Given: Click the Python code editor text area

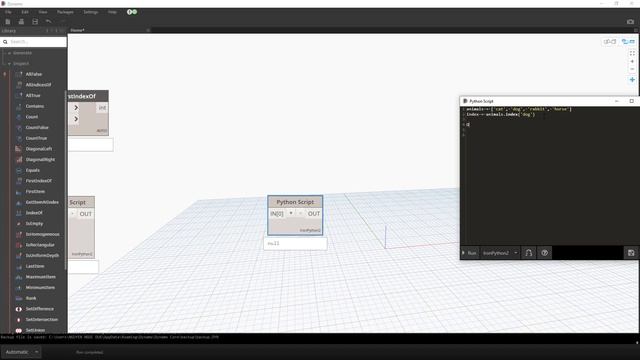Looking at the screenshot, I should point(550,176).
